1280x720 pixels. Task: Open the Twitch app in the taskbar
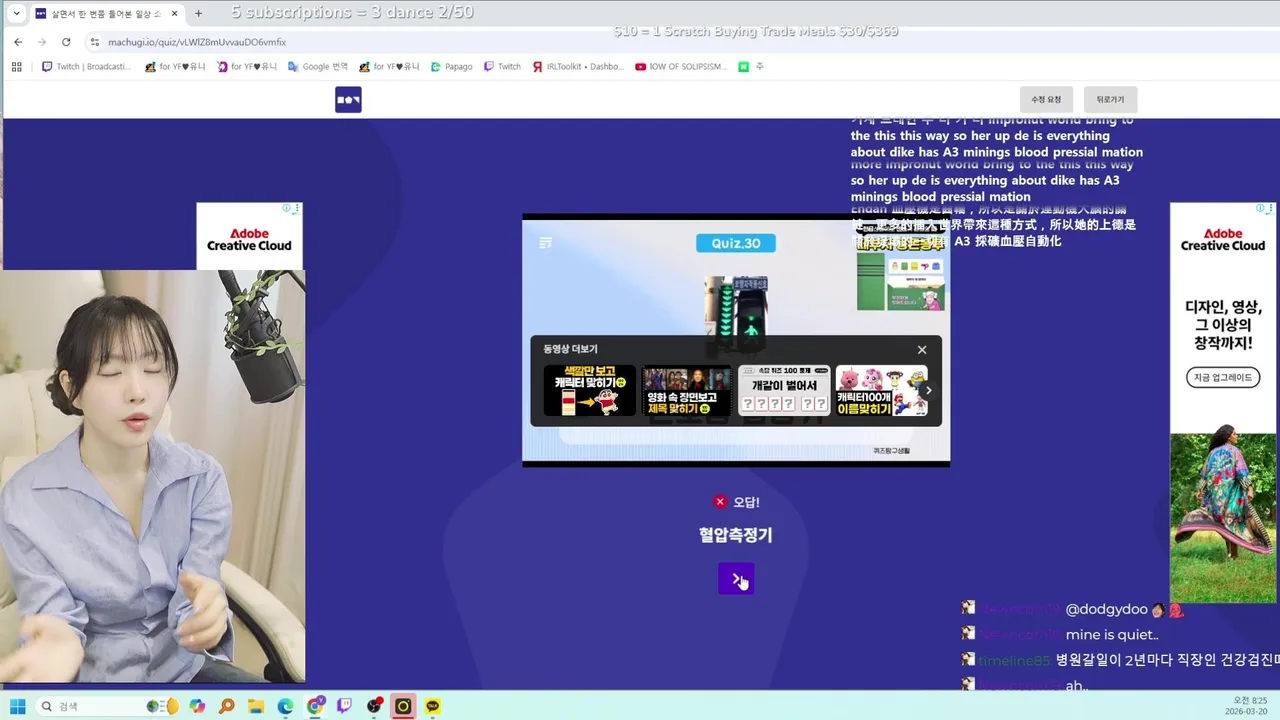(x=344, y=706)
